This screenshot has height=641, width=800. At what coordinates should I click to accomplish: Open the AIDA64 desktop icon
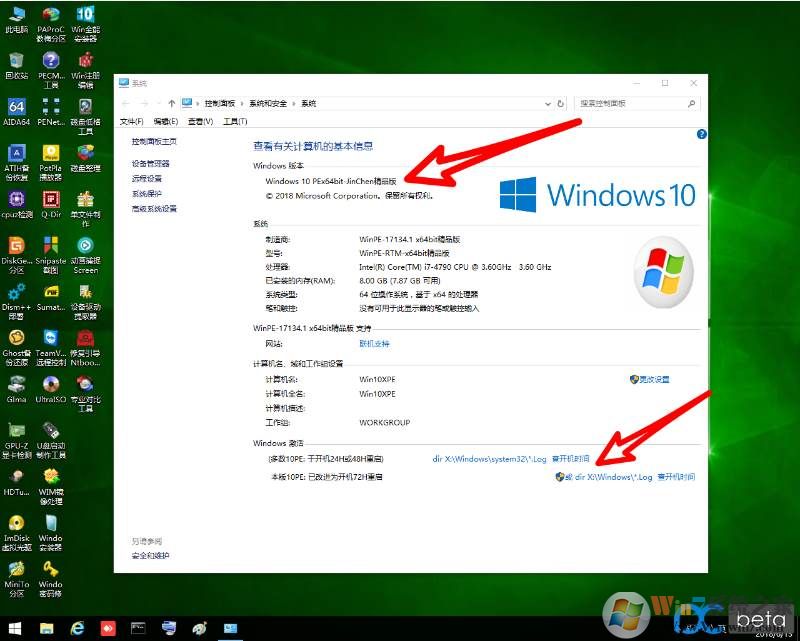(x=16, y=108)
